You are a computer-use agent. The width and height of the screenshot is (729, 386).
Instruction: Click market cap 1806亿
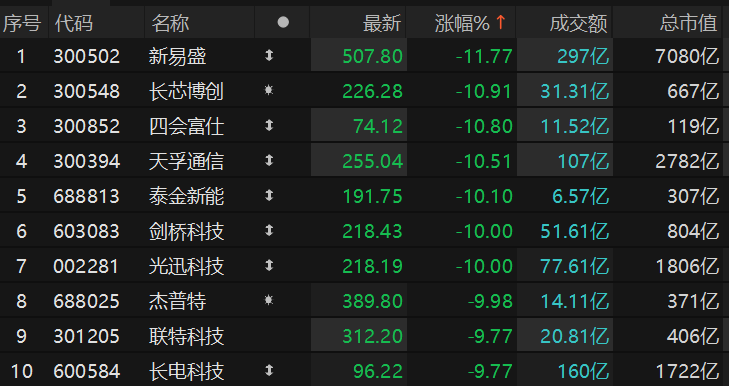pyautogui.click(x=687, y=266)
